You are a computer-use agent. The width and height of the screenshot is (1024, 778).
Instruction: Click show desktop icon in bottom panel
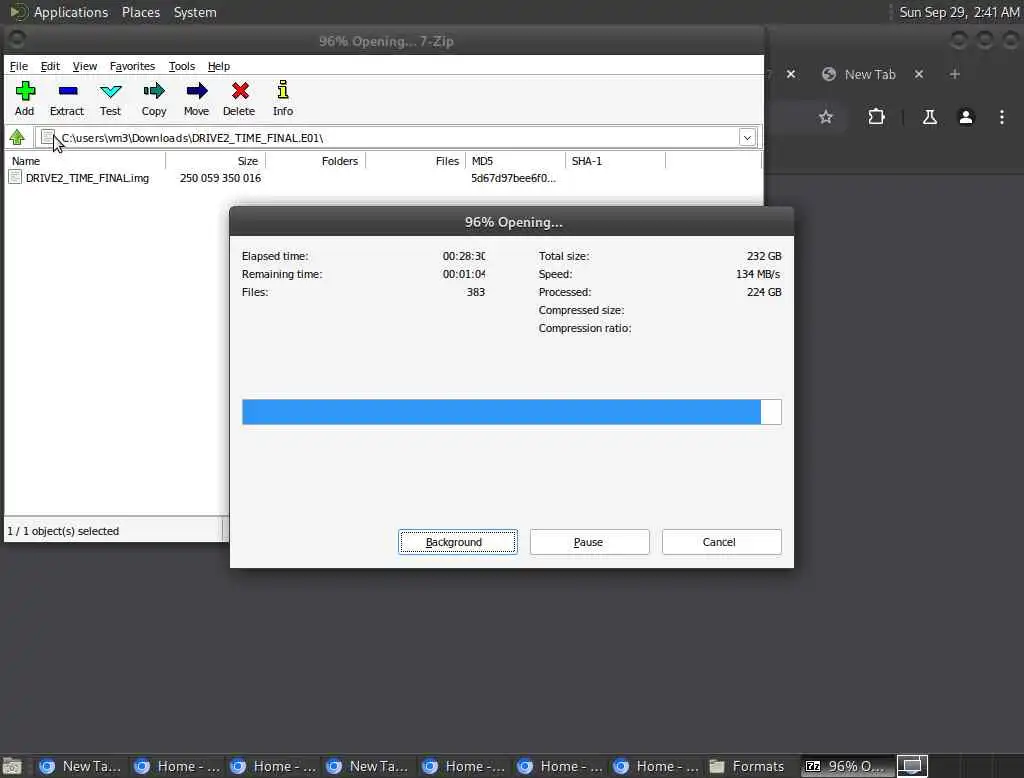point(12,766)
